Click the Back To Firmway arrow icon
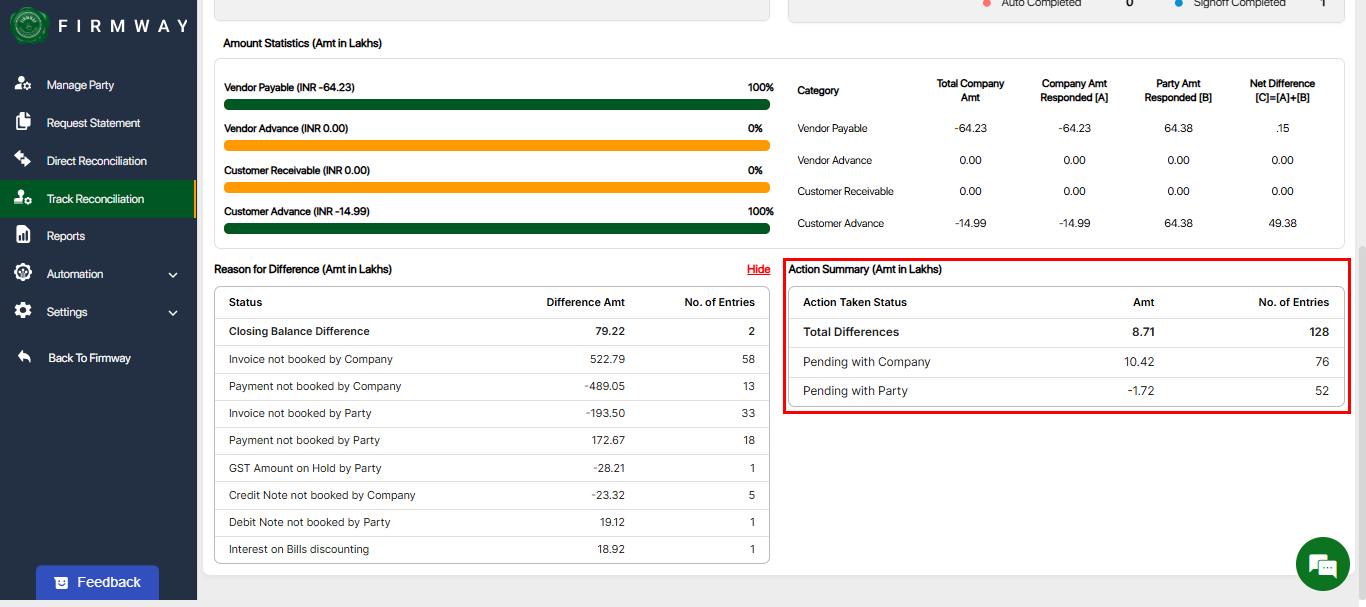 [25, 357]
